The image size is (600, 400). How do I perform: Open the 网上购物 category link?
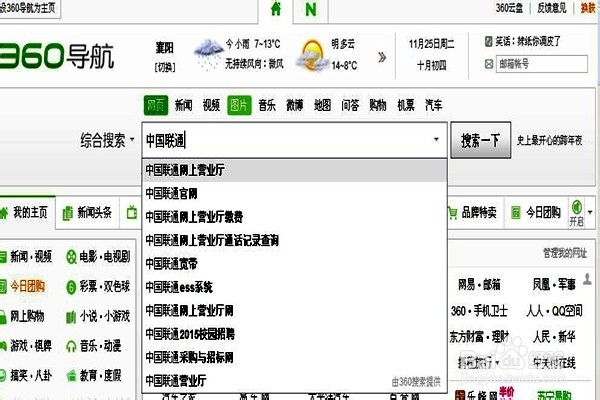click(27, 316)
